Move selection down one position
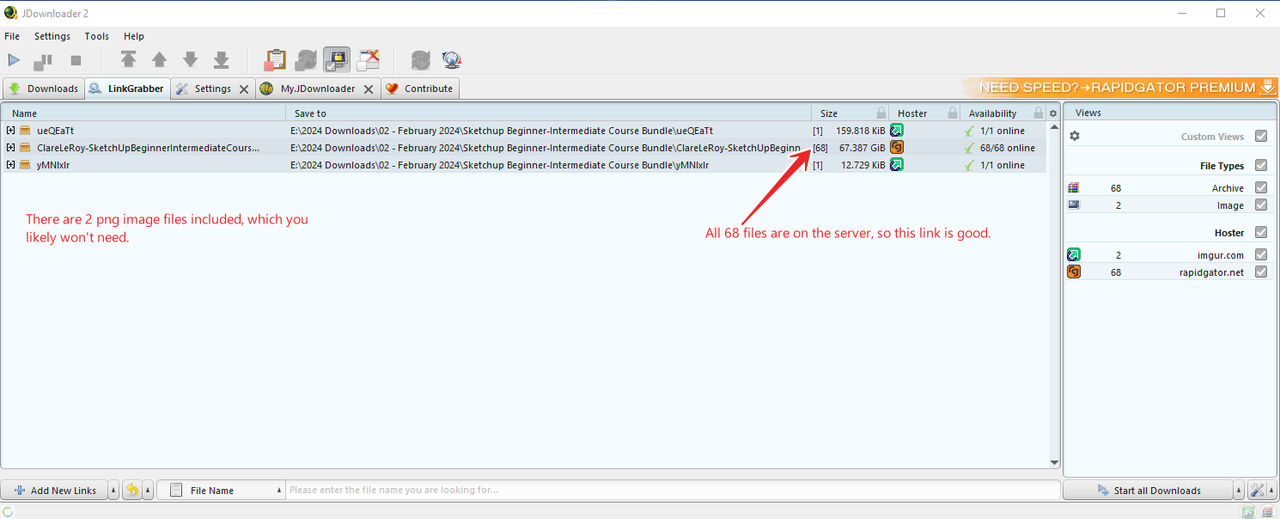1280x519 pixels. [190, 60]
